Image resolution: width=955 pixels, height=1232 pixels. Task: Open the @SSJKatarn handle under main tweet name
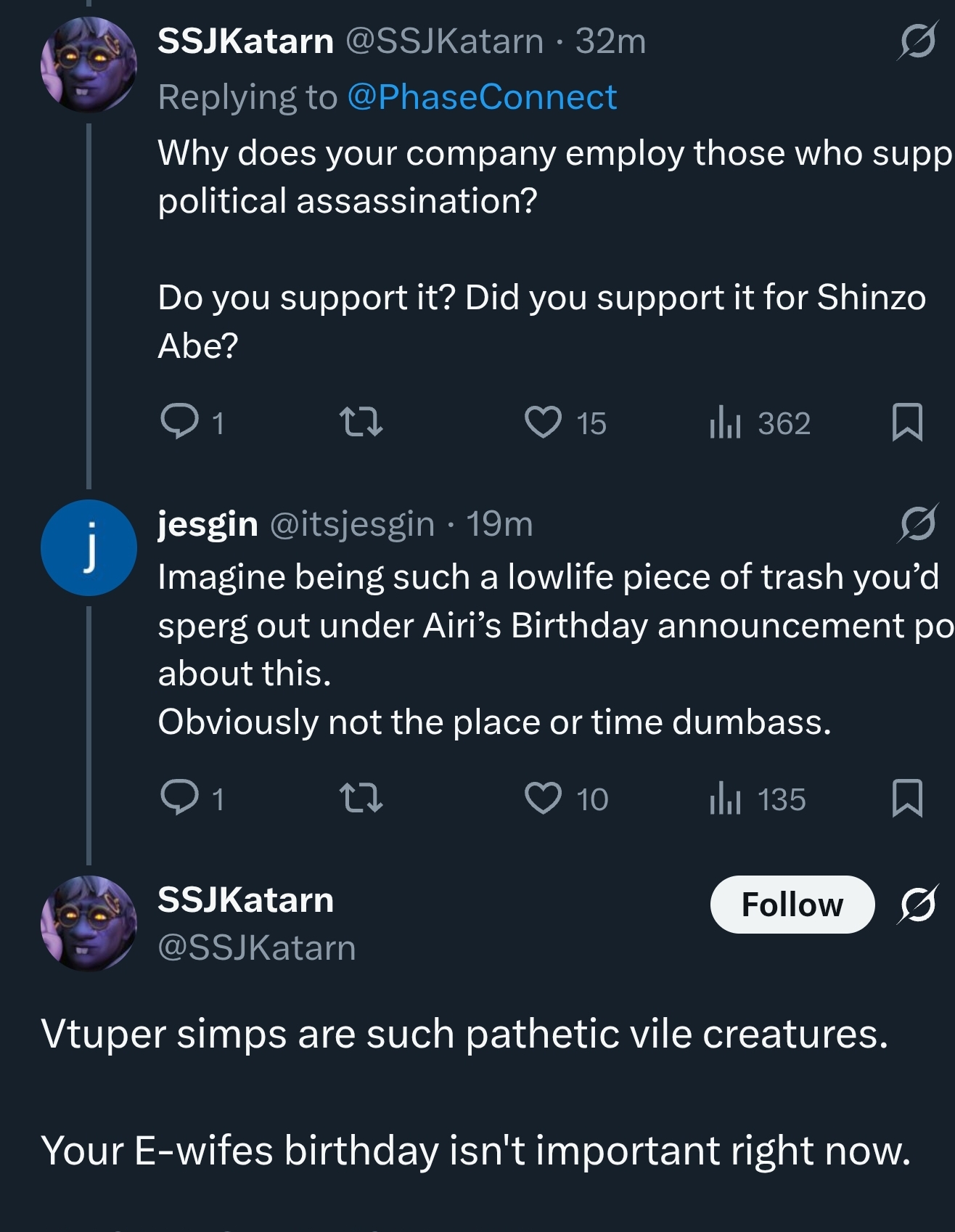(257, 947)
